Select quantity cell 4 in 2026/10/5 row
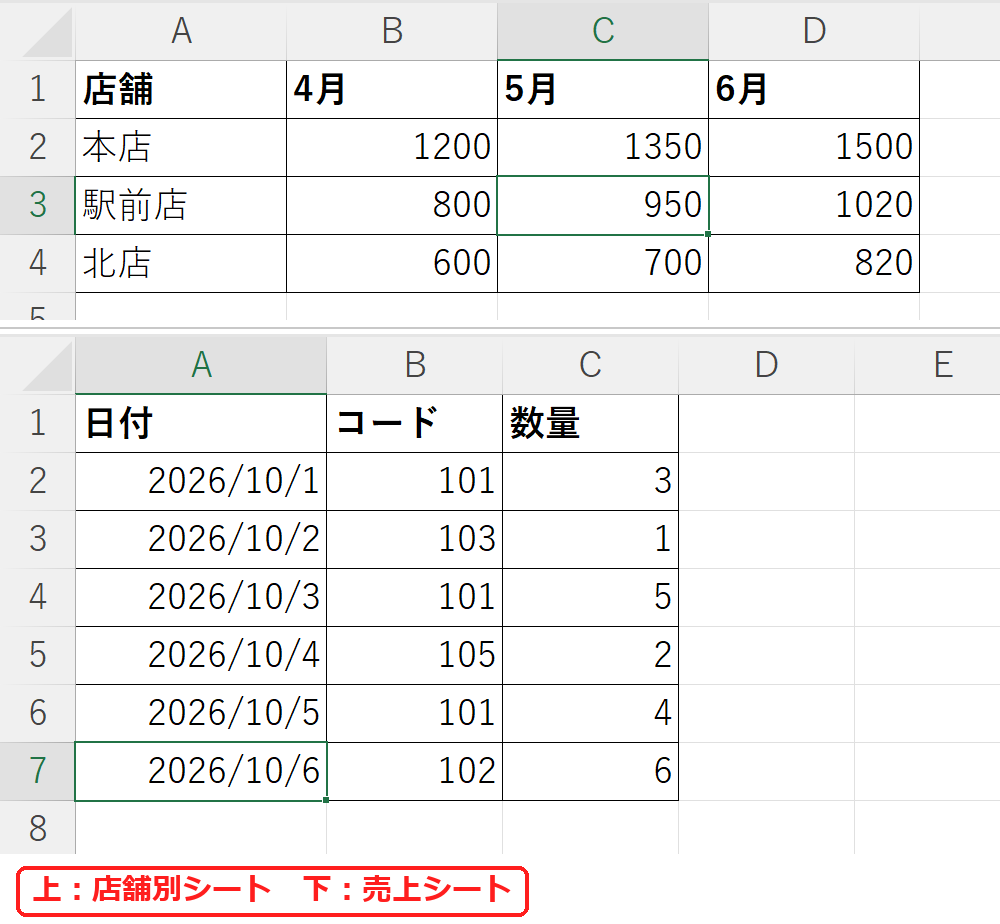Image resolution: width=1000 pixels, height=924 pixels. click(x=591, y=713)
